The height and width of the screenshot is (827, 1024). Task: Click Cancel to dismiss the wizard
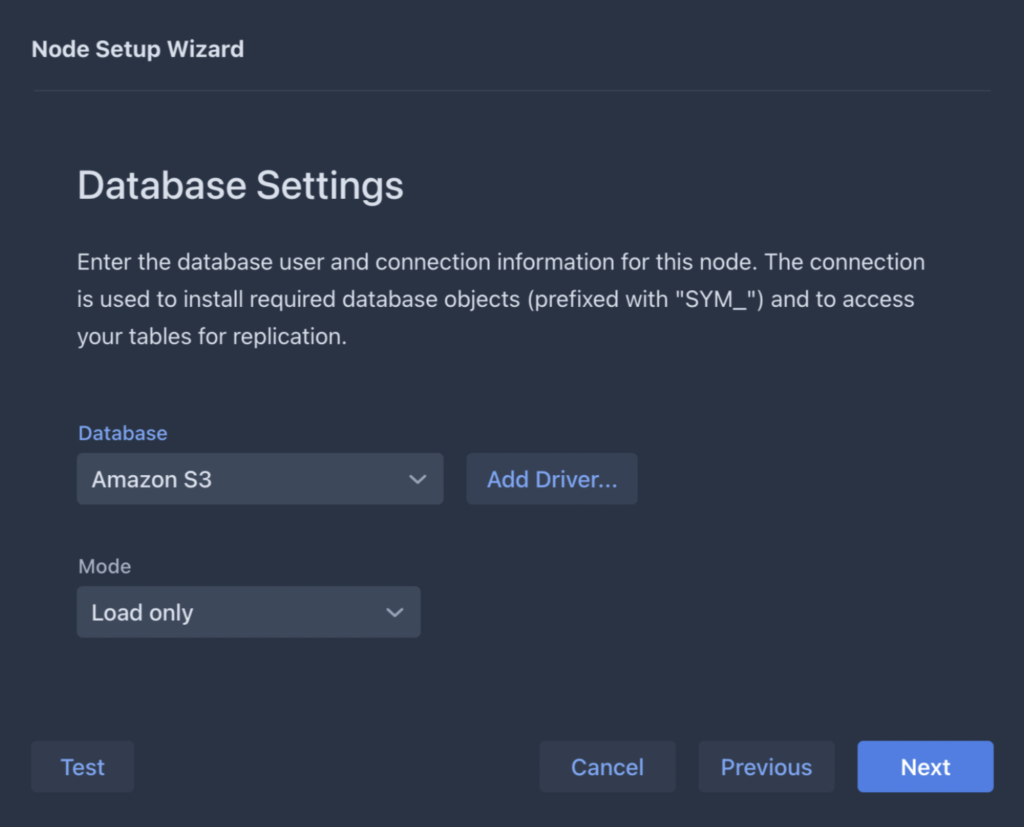[x=607, y=766]
